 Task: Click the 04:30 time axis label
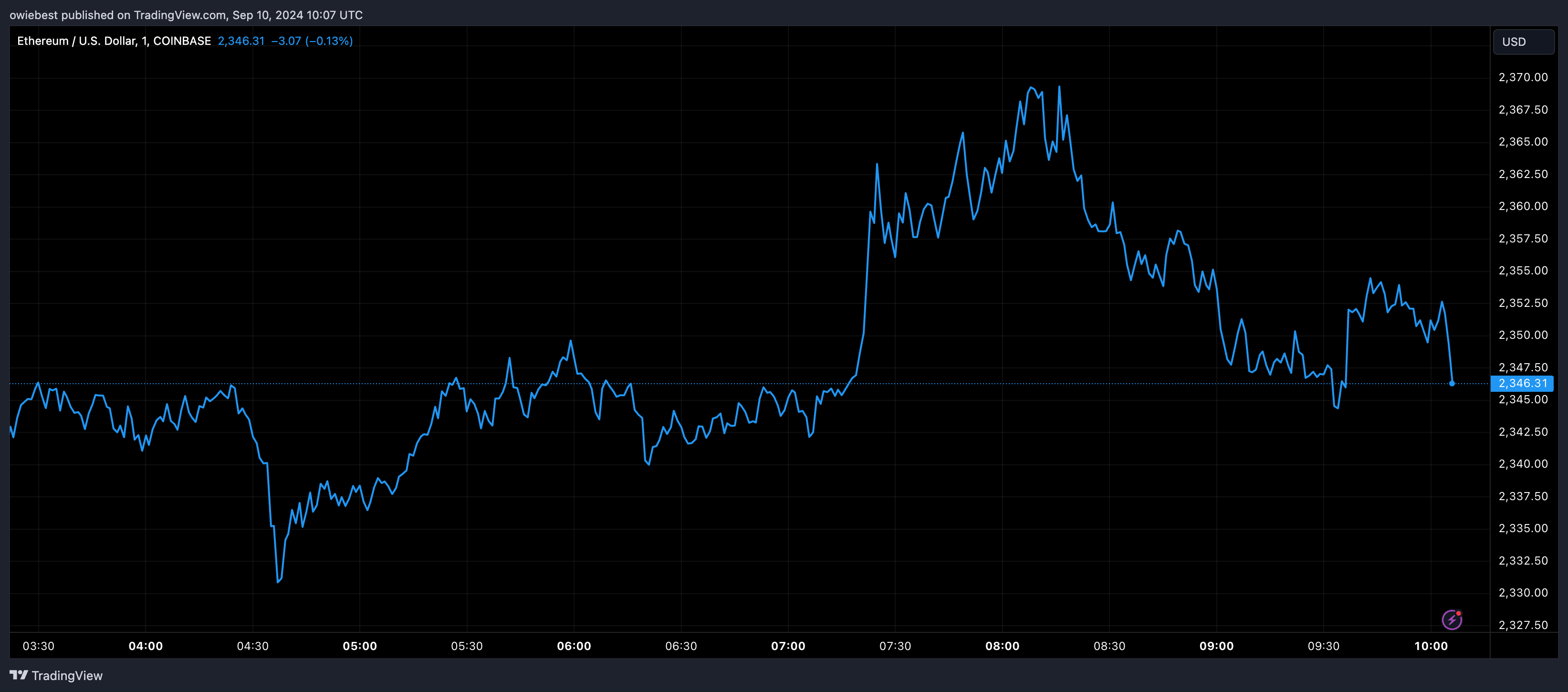pos(252,646)
